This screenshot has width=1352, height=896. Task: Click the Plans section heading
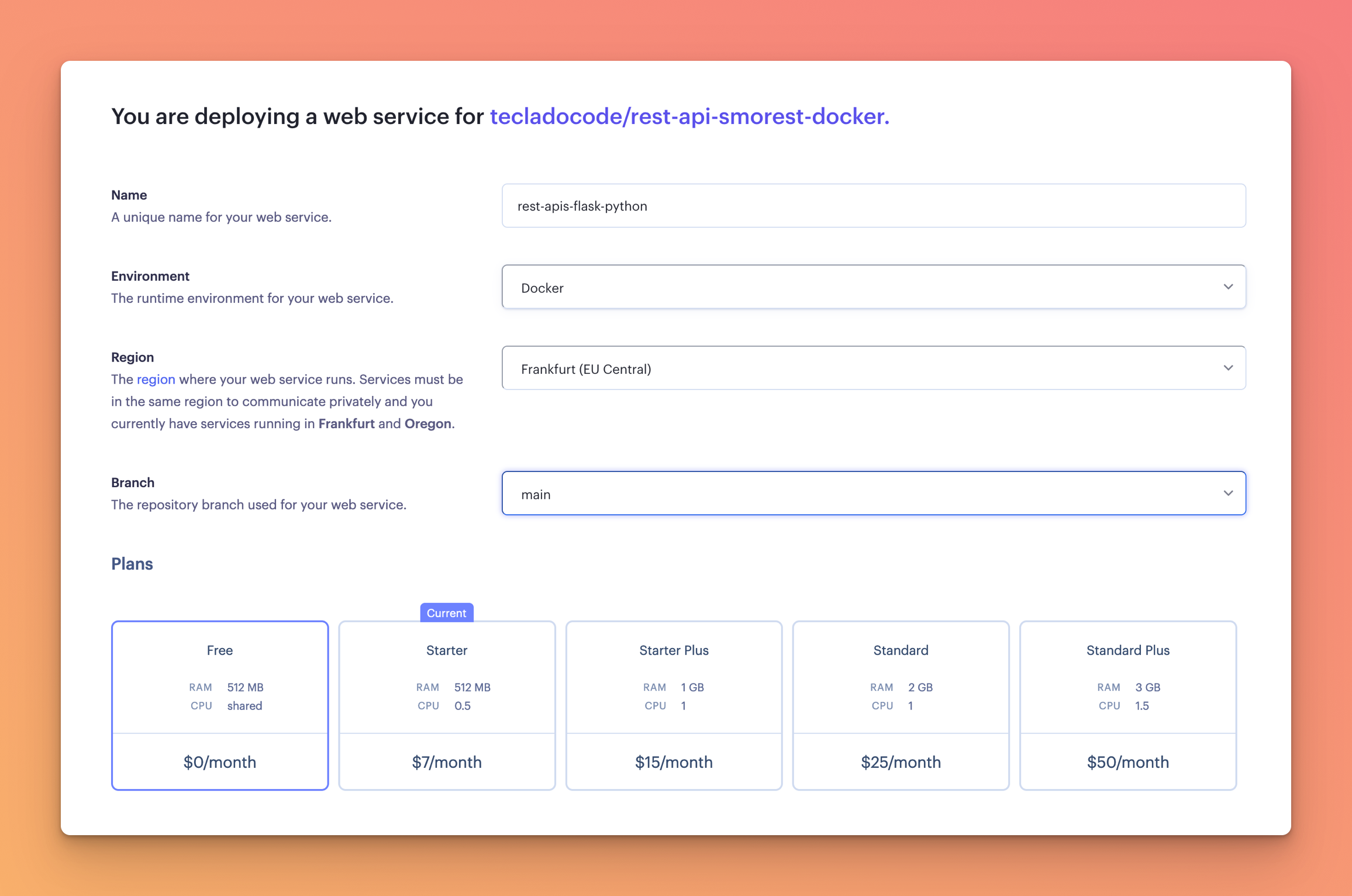[132, 564]
